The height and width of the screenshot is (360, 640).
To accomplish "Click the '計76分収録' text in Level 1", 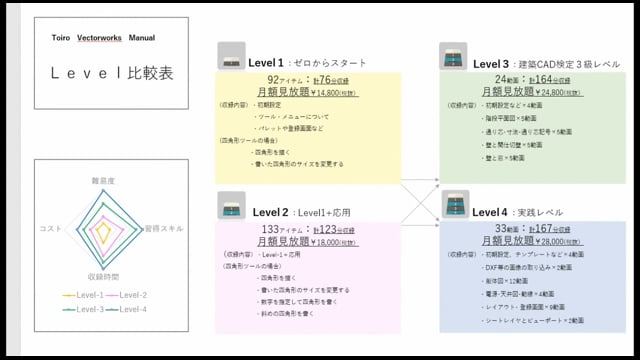I will pos(331,80).
